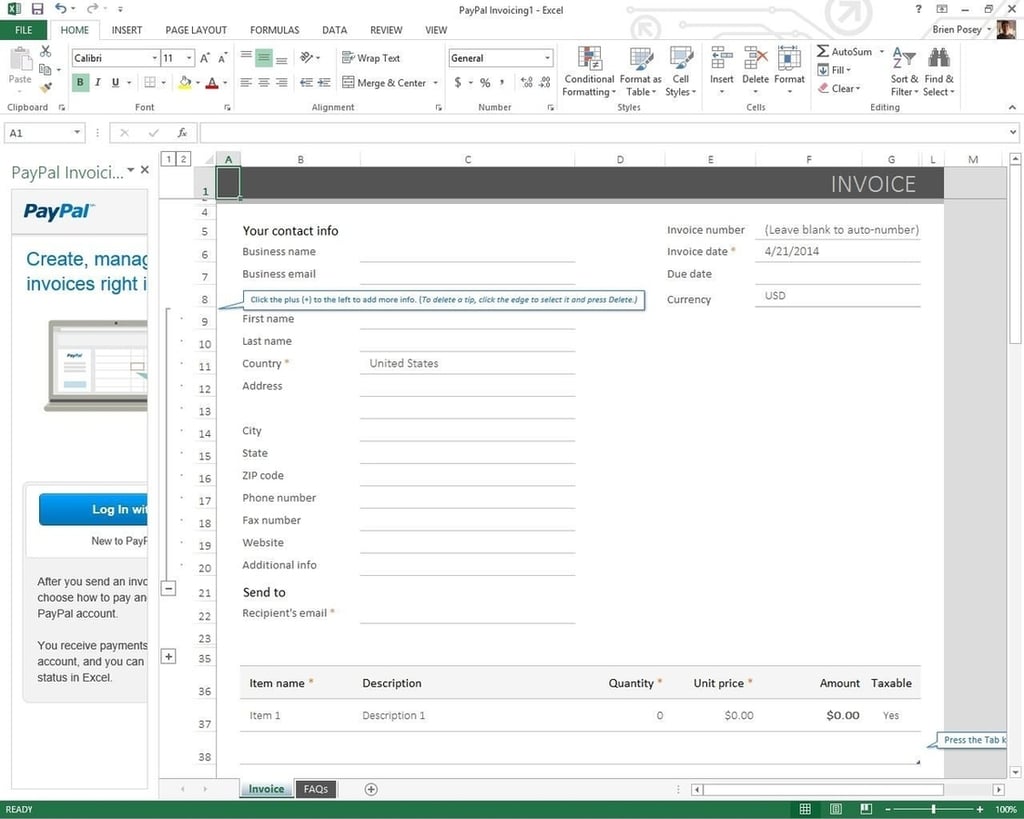The height and width of the screenshot is (819, 1024).
Task: Apply percent style format
Action: (485, 82)
